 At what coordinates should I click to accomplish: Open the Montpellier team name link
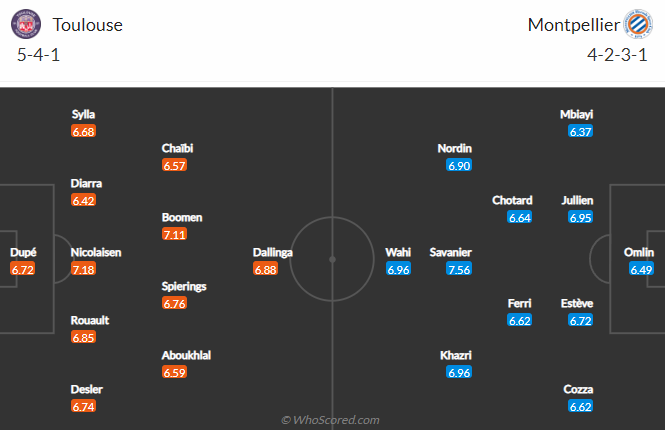click(x=573, y=25)
